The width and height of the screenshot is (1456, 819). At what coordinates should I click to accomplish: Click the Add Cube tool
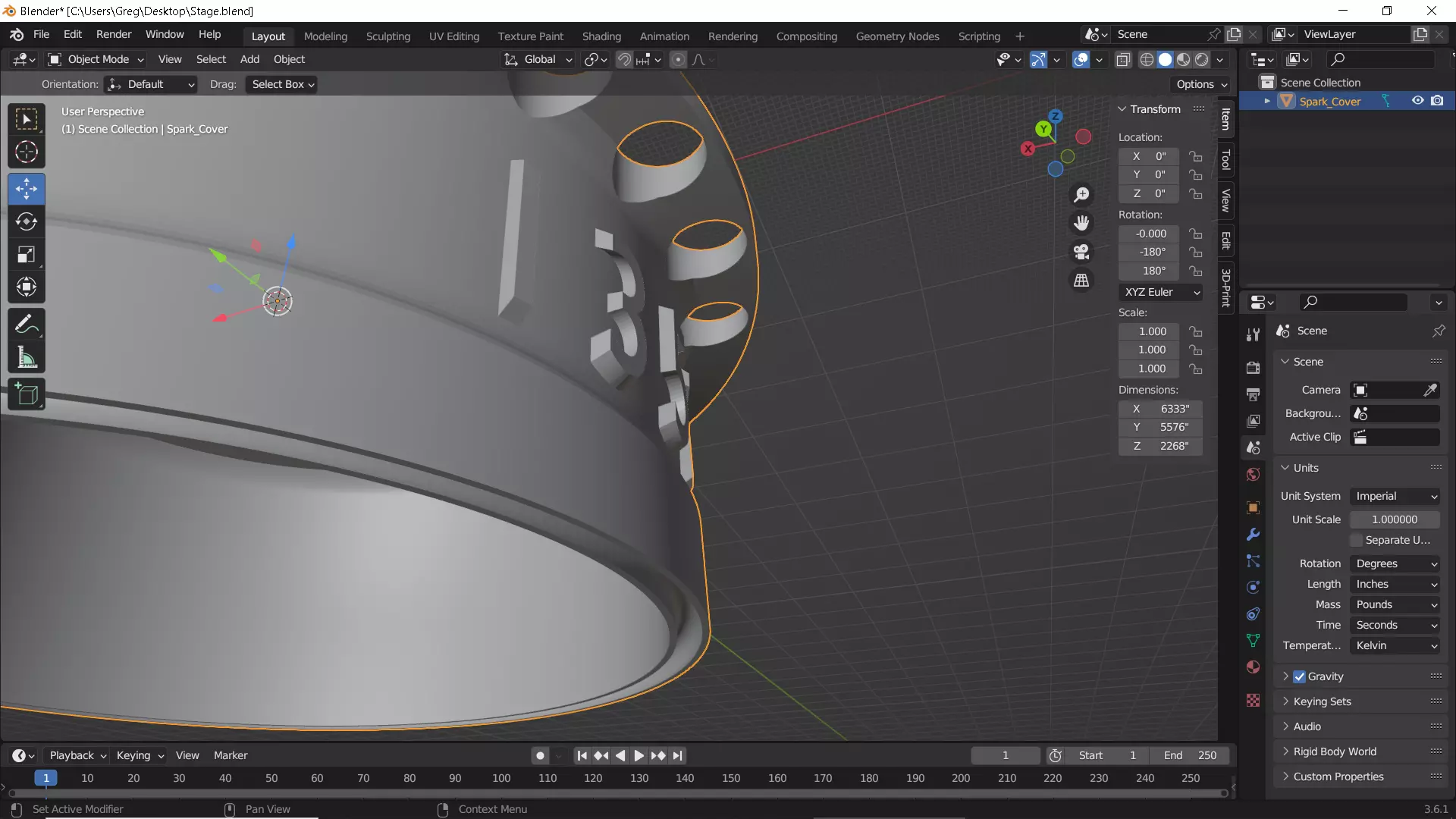tap(27, 394)
